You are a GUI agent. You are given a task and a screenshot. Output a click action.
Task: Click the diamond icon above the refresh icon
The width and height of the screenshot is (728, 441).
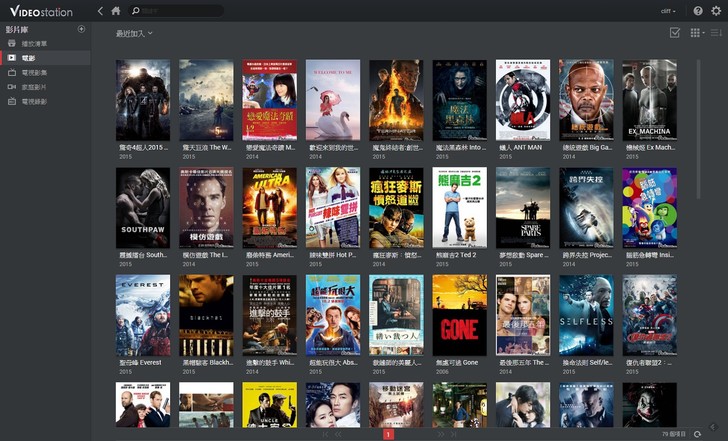pyautogui.click(x=713, y=427)
